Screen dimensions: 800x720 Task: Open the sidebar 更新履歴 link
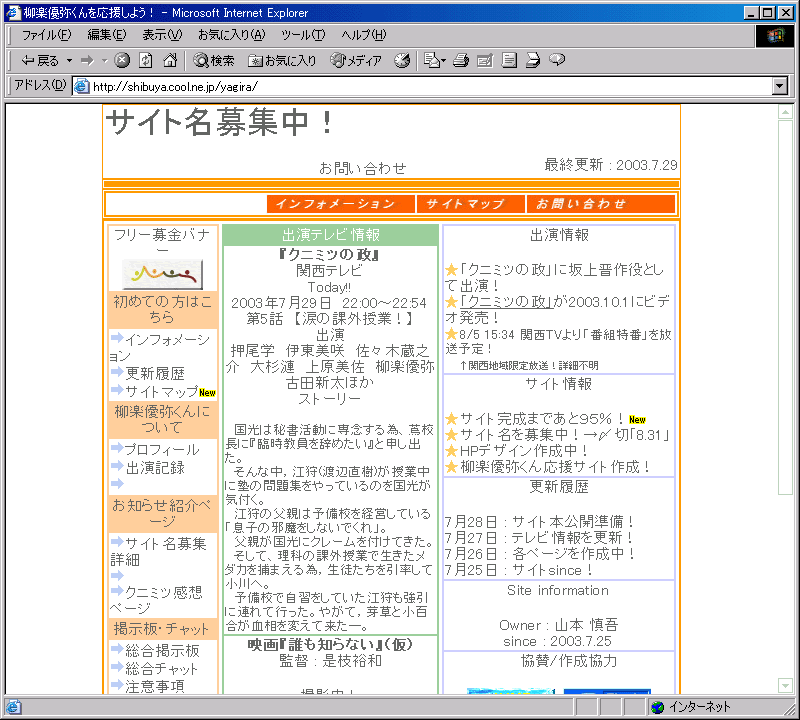155,373
